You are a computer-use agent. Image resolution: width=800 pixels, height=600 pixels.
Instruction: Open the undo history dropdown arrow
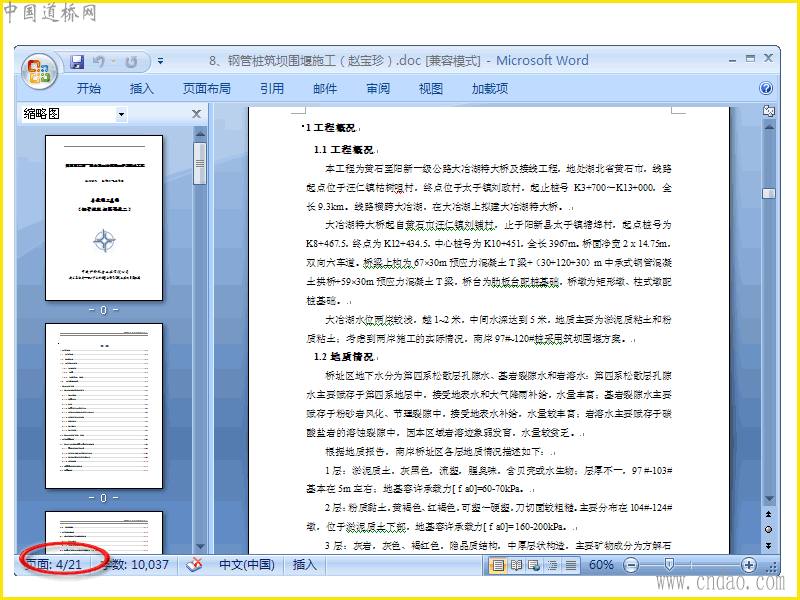pos(113,62)
